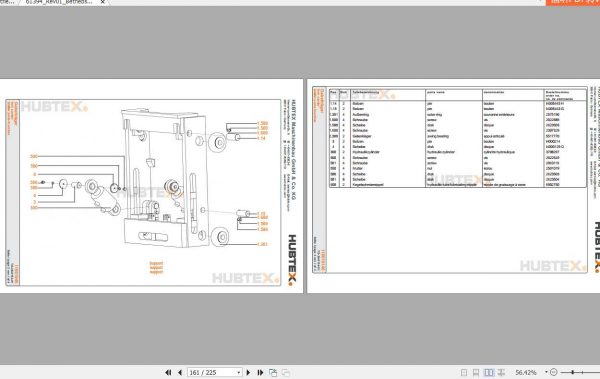Click the right page parts list table
Screen dimensions: 600x379
pyautogui.click(x=457, y=138)
